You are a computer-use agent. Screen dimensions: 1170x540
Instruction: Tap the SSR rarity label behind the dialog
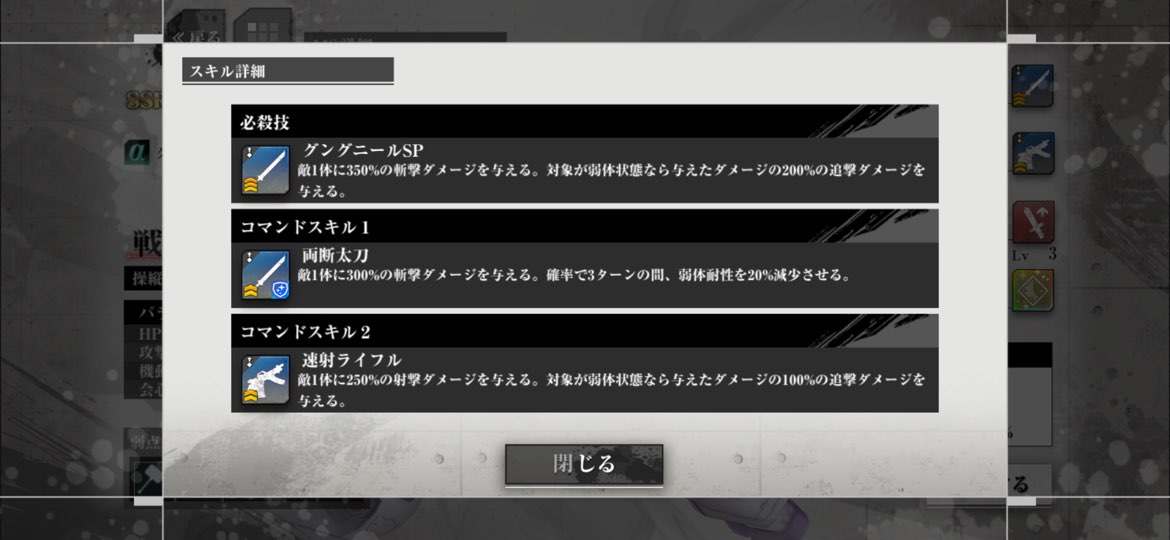point(144,101)
